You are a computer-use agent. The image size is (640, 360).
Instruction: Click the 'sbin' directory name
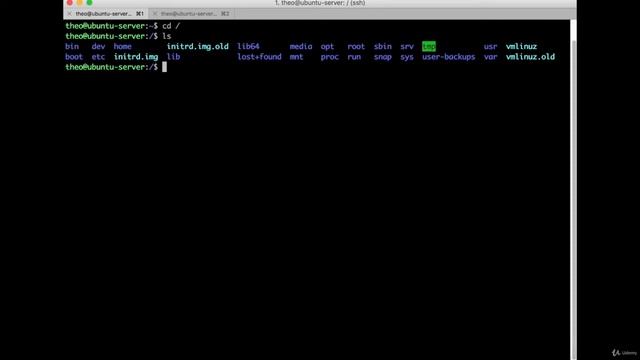click(382, 47)
